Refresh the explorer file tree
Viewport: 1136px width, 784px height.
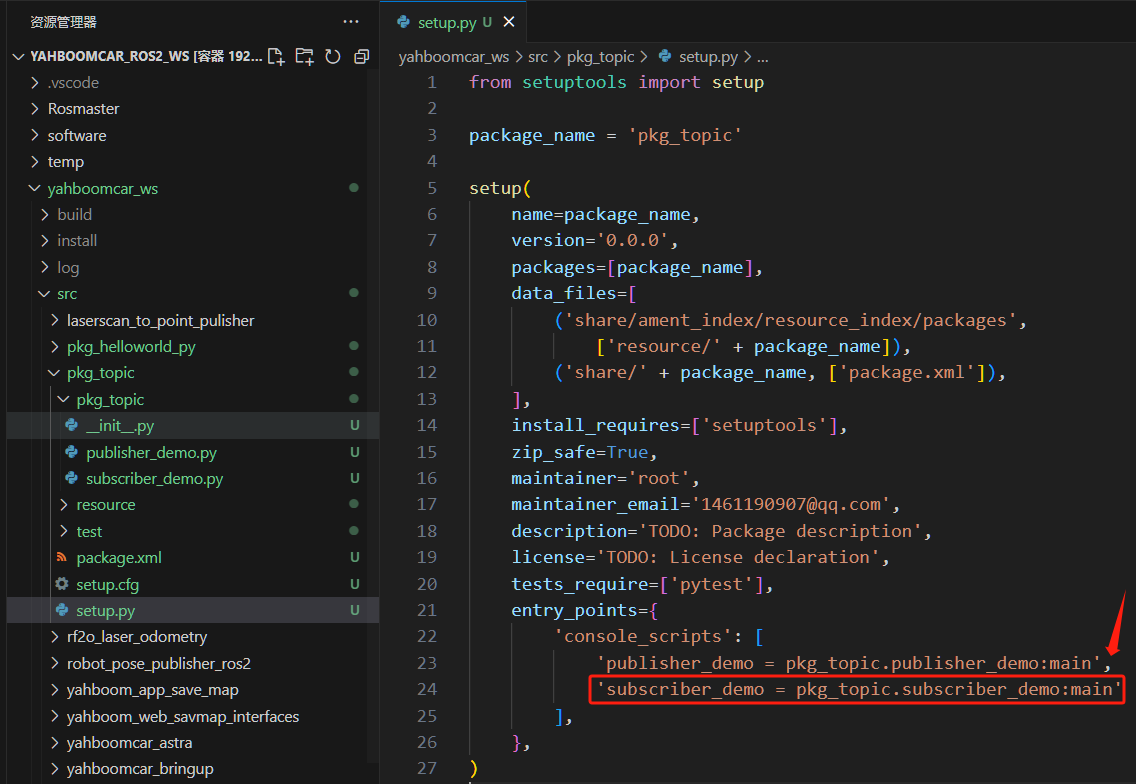point(333,57)
